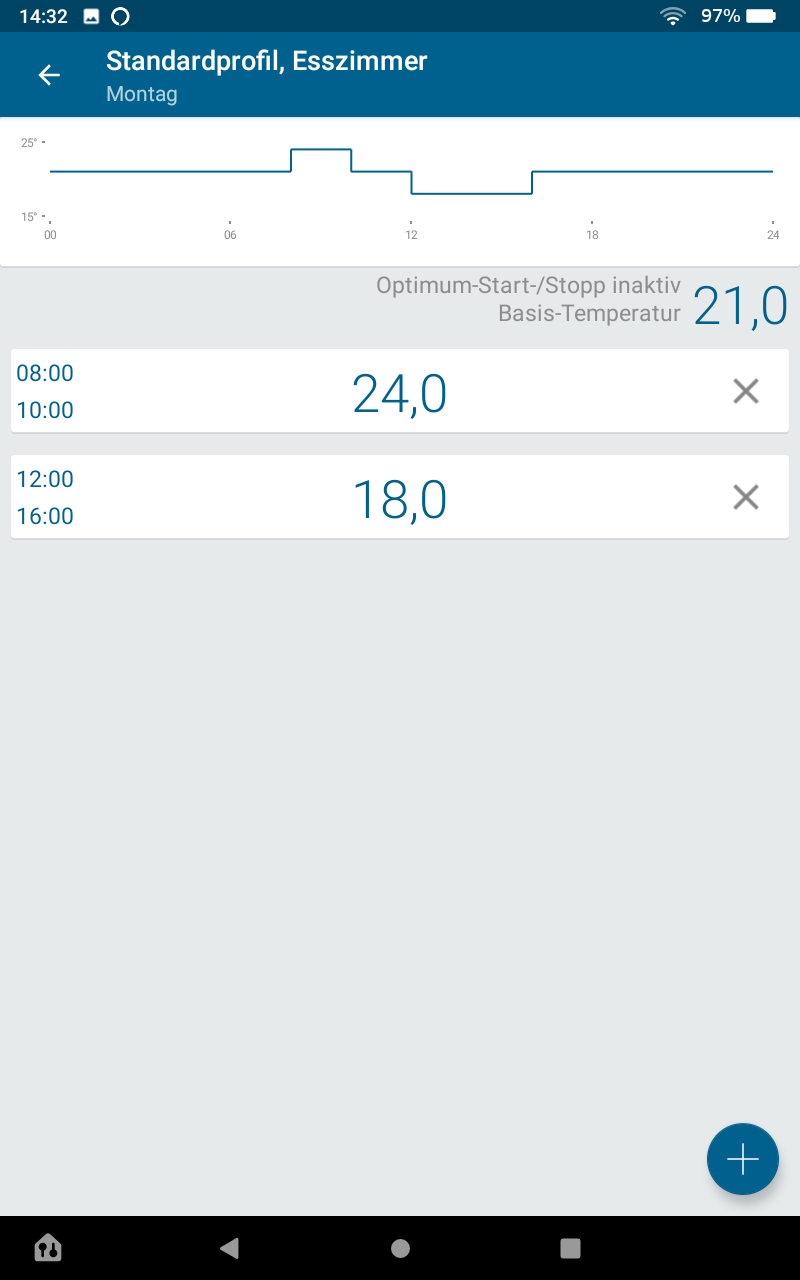800x1280 pixels.
Task: Change the 08:00 start time
Action: point(45,373)
